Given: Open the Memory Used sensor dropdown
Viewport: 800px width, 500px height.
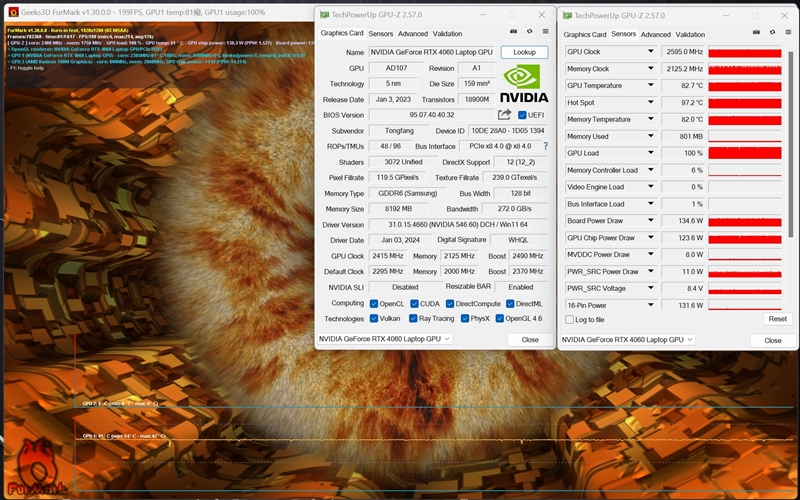Looking at the screenshot, I should 651,136.
